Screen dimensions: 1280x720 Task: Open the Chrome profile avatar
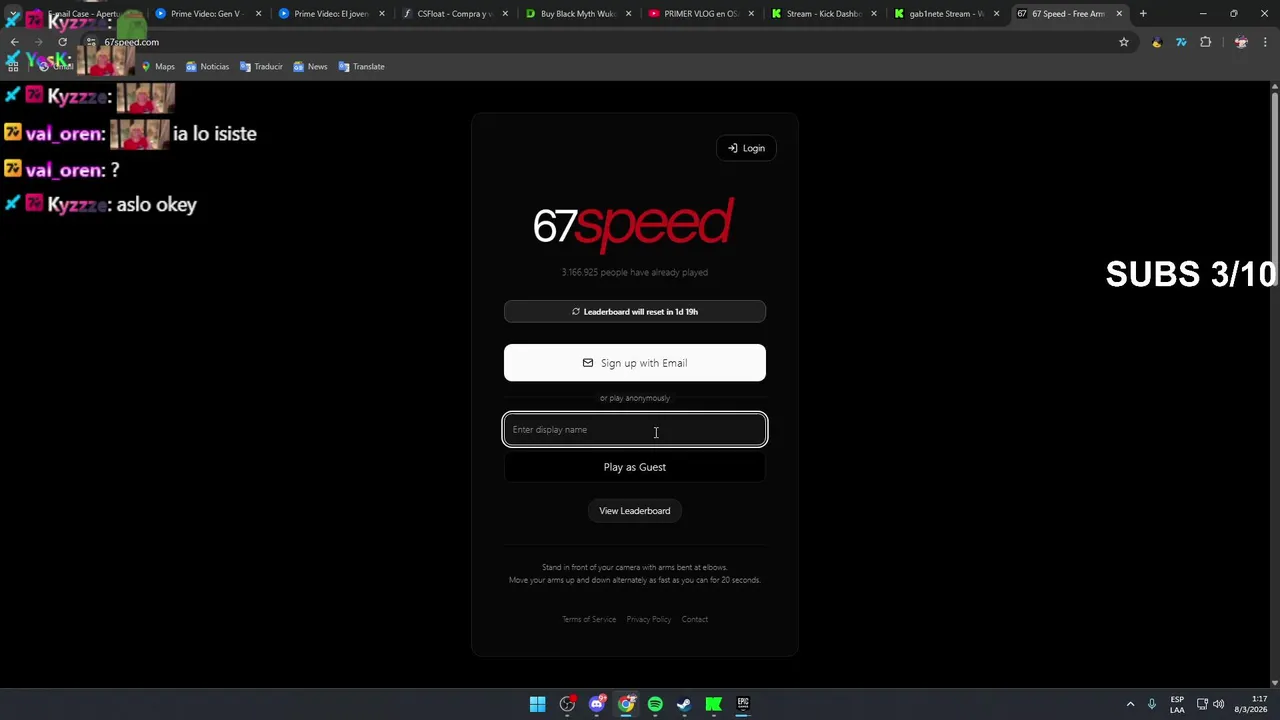point(1241,42)
